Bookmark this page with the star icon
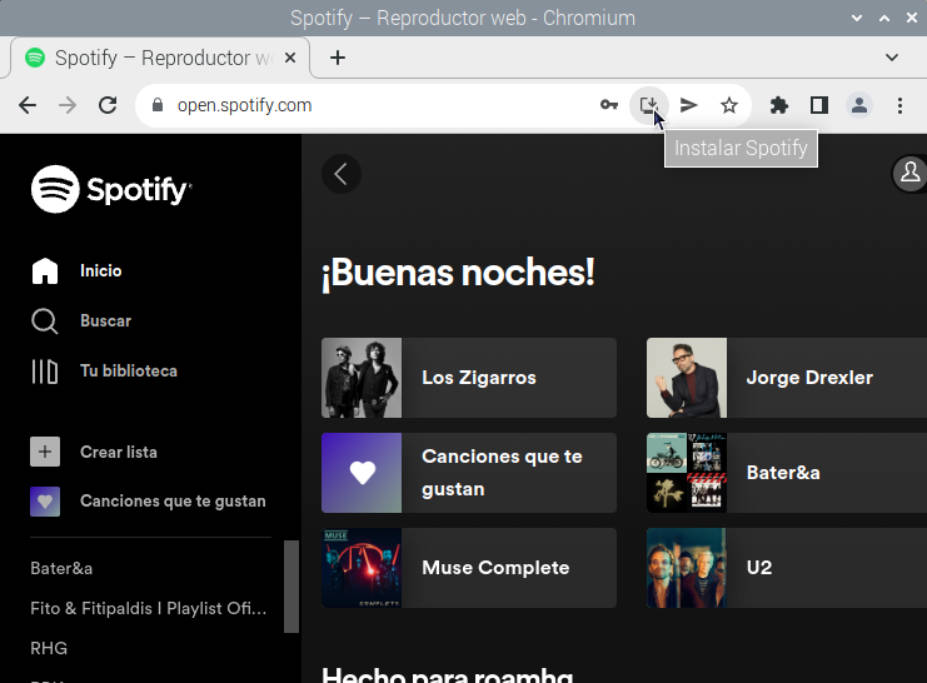The height and width of the screenshot is (683, 927). coord(729,105)
